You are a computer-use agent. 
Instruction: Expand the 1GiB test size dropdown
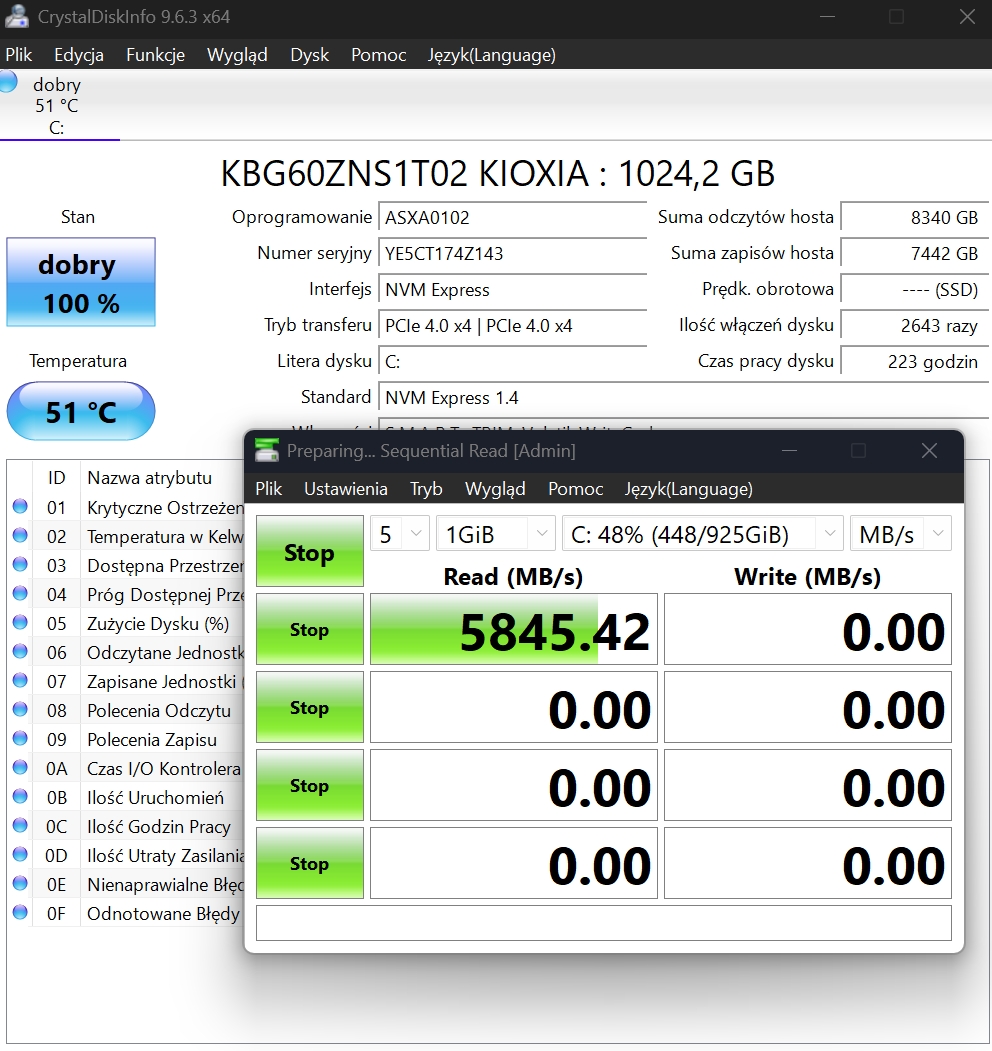pos(495,534)
